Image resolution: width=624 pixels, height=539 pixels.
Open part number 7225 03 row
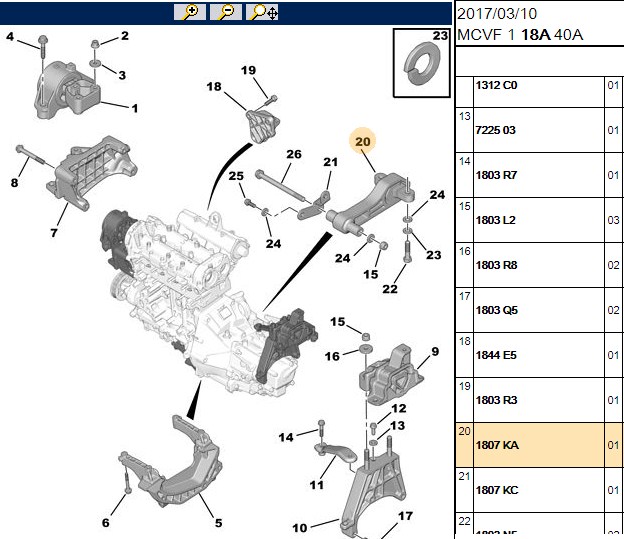[x=539, y=130]
